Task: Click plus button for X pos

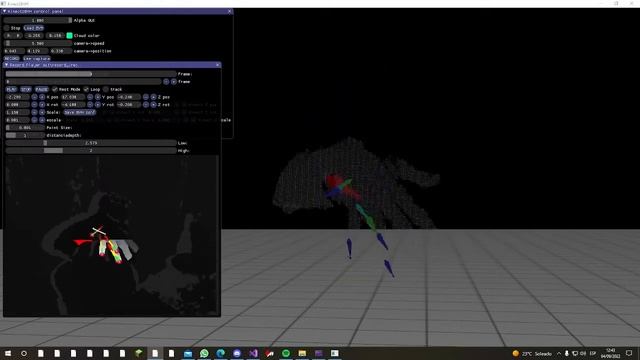Action: coord(42,97)
